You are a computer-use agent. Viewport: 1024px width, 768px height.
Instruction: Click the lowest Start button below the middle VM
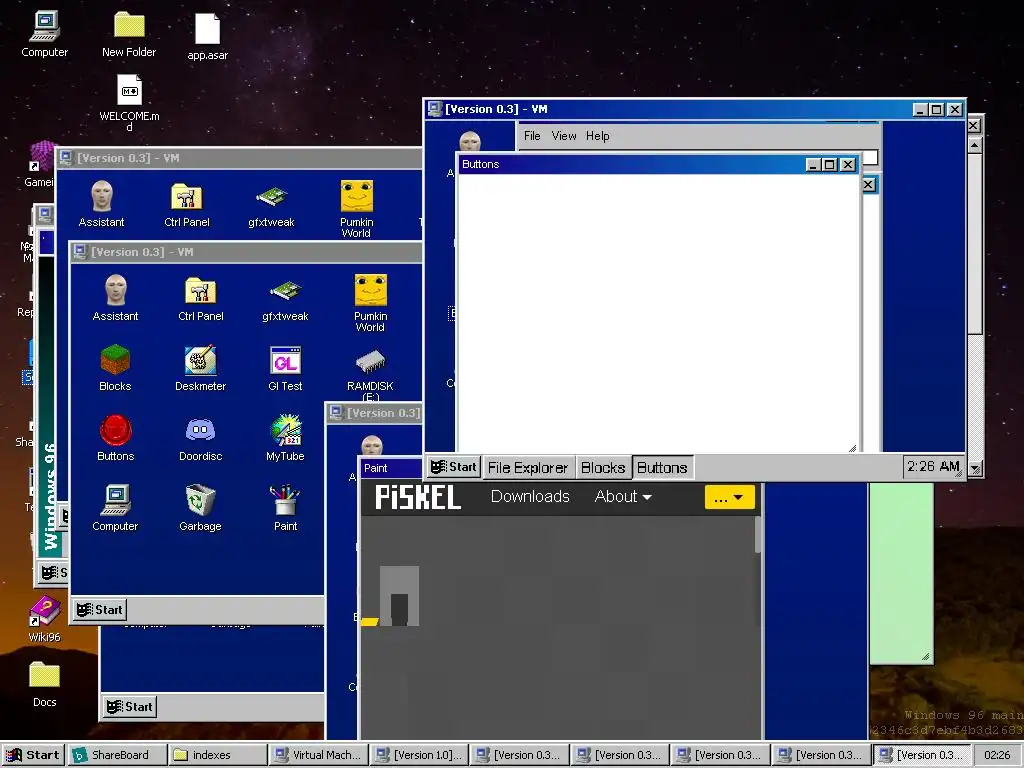pos(130,707)
